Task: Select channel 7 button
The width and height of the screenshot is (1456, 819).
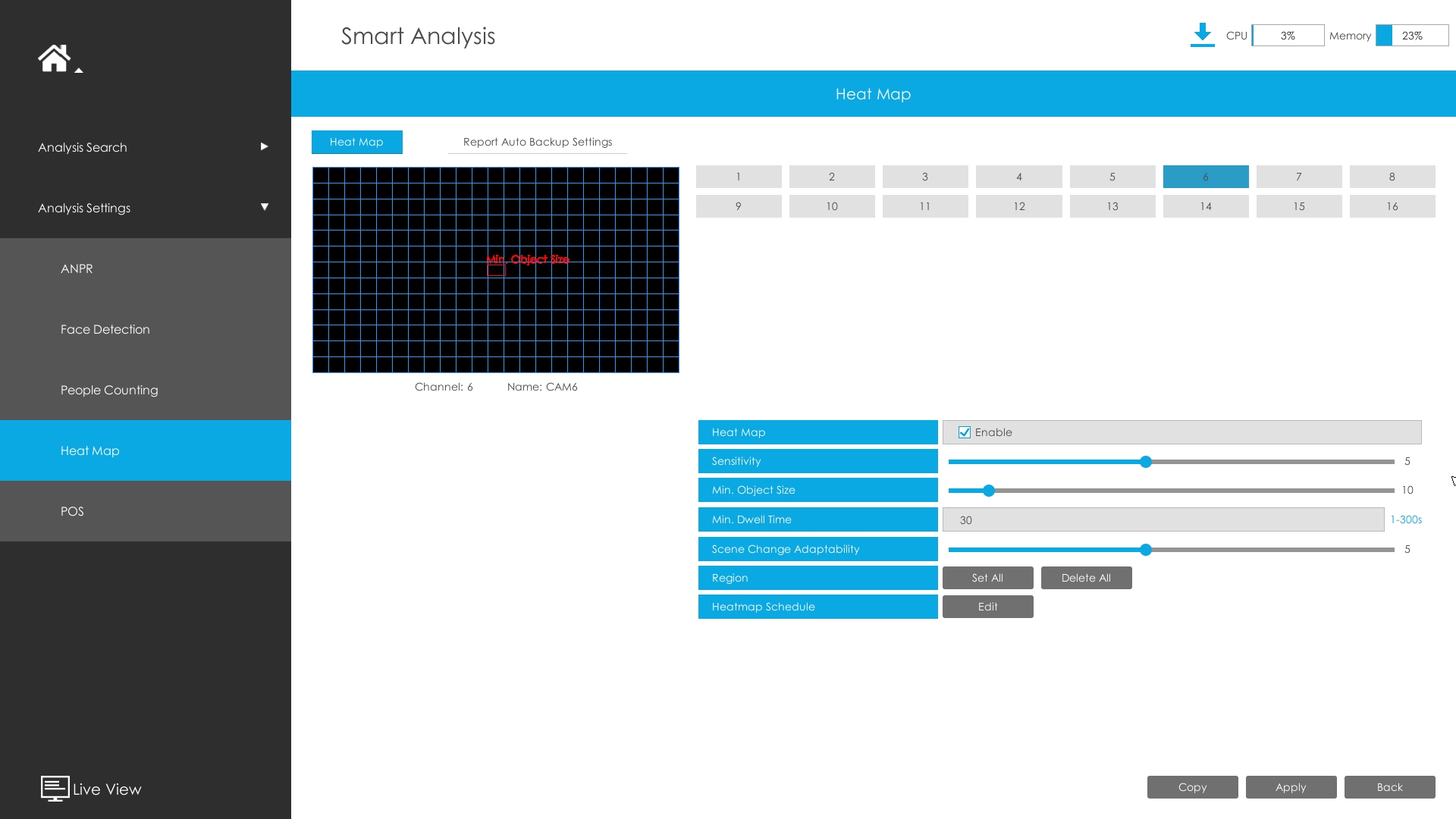Action: (x=1299, y=177)
